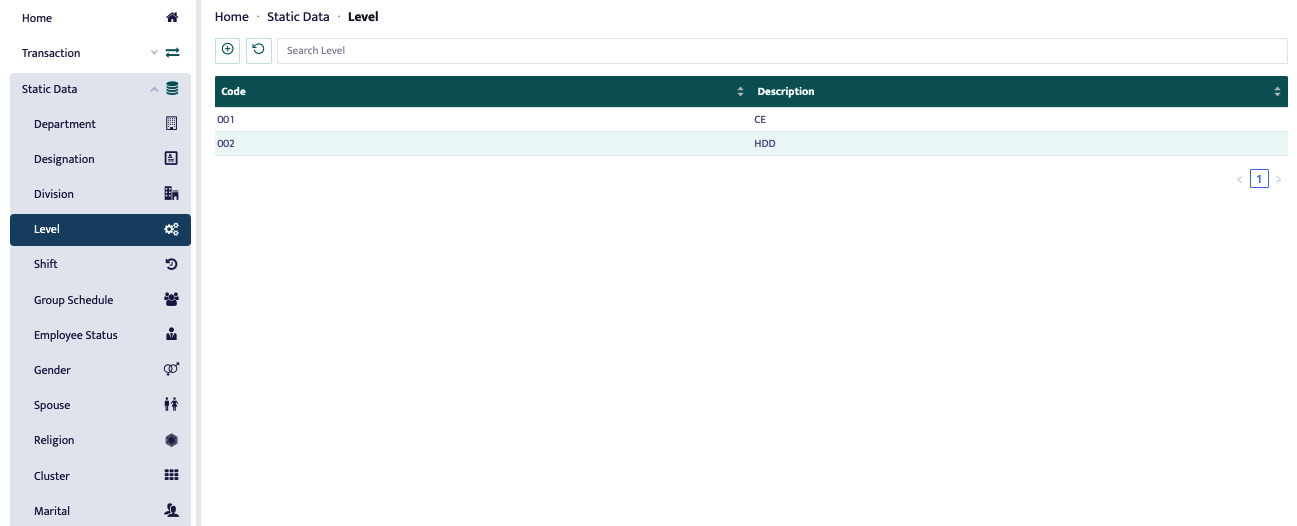Select the Religion sidebar entry
The image size is (1297, 526).
[x=54, y=440]
